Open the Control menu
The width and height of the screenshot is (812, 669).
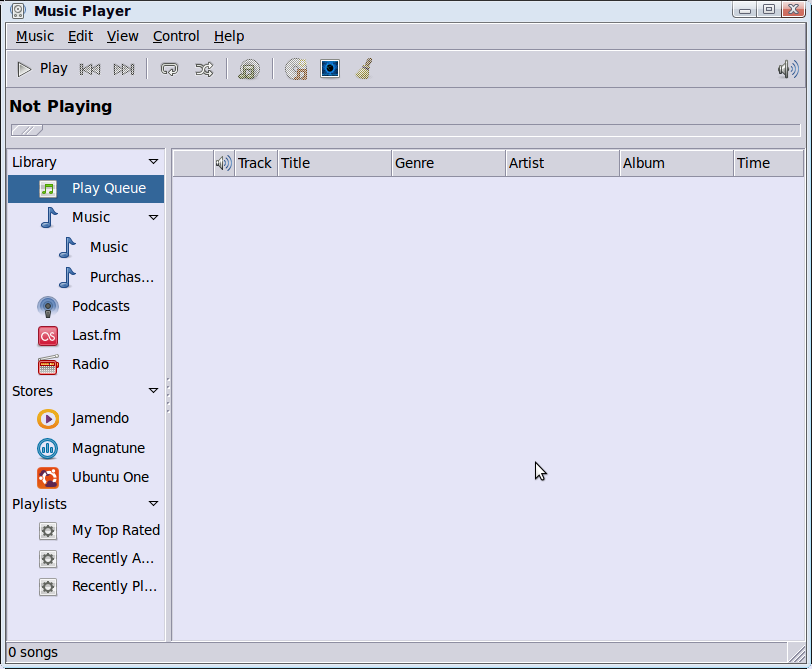pyautogui.click(x=176, y=36)
